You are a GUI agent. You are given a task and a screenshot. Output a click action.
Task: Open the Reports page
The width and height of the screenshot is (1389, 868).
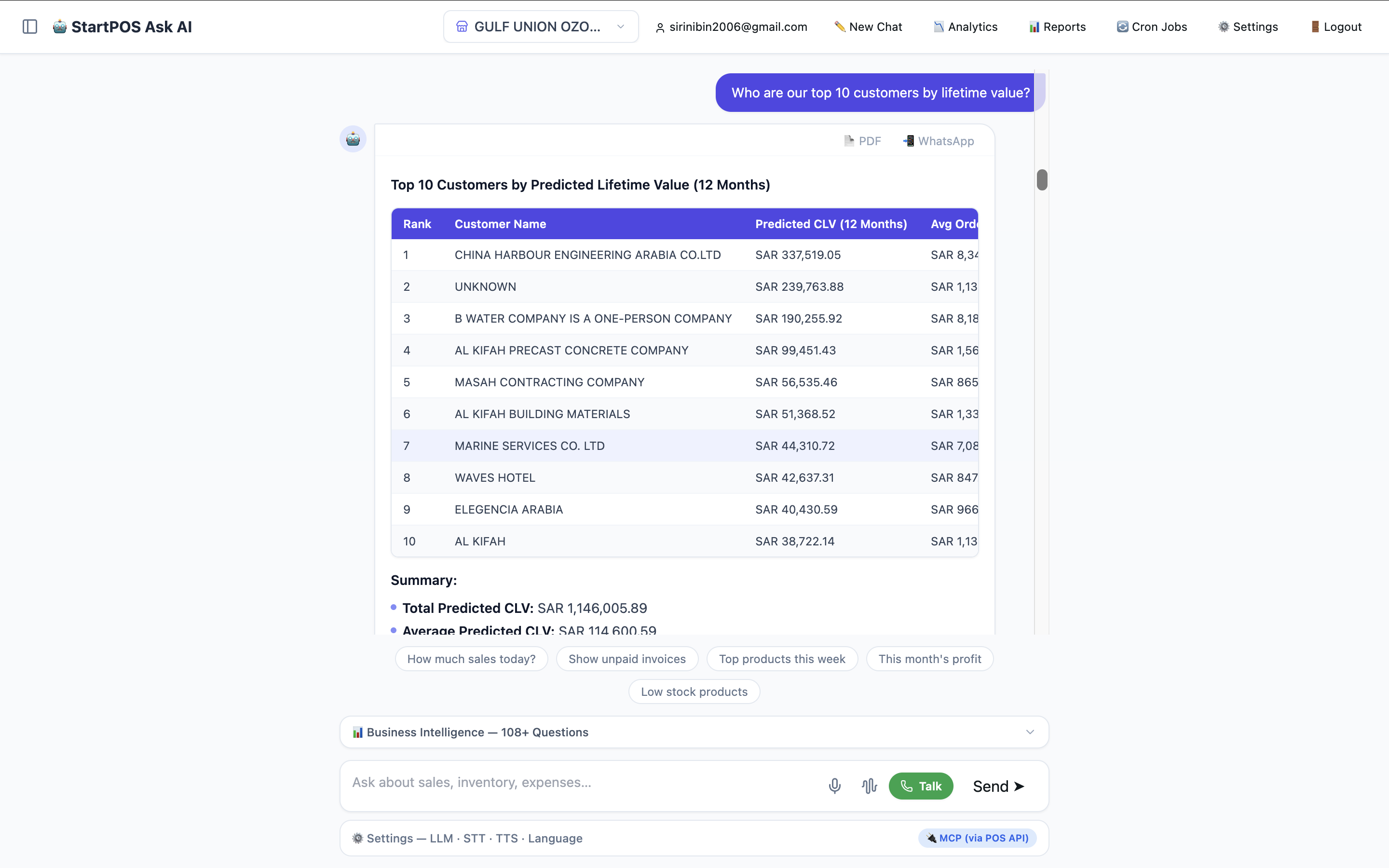[x=1057, y=27]
